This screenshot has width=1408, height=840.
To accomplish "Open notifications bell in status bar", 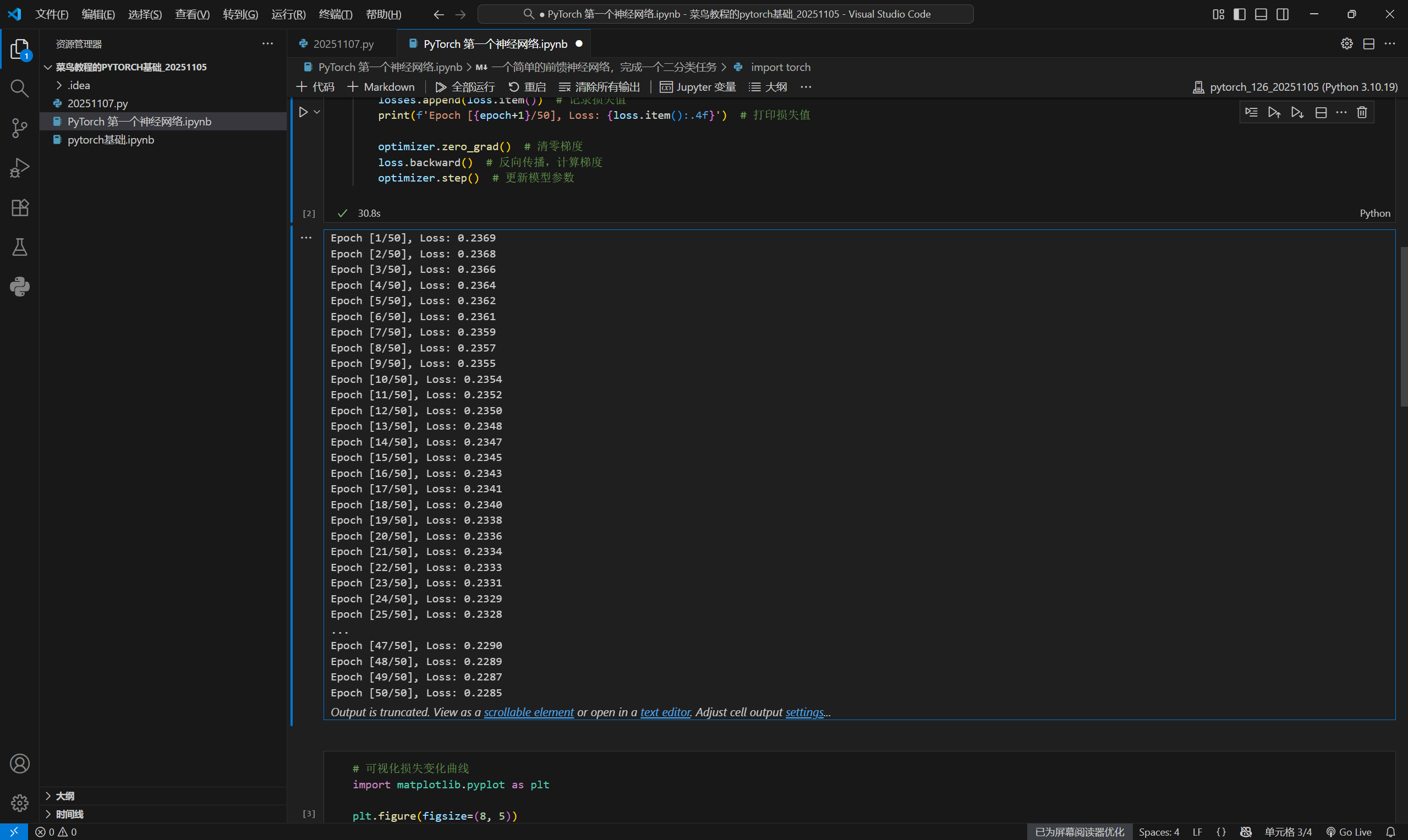I will coord(1390,832).
